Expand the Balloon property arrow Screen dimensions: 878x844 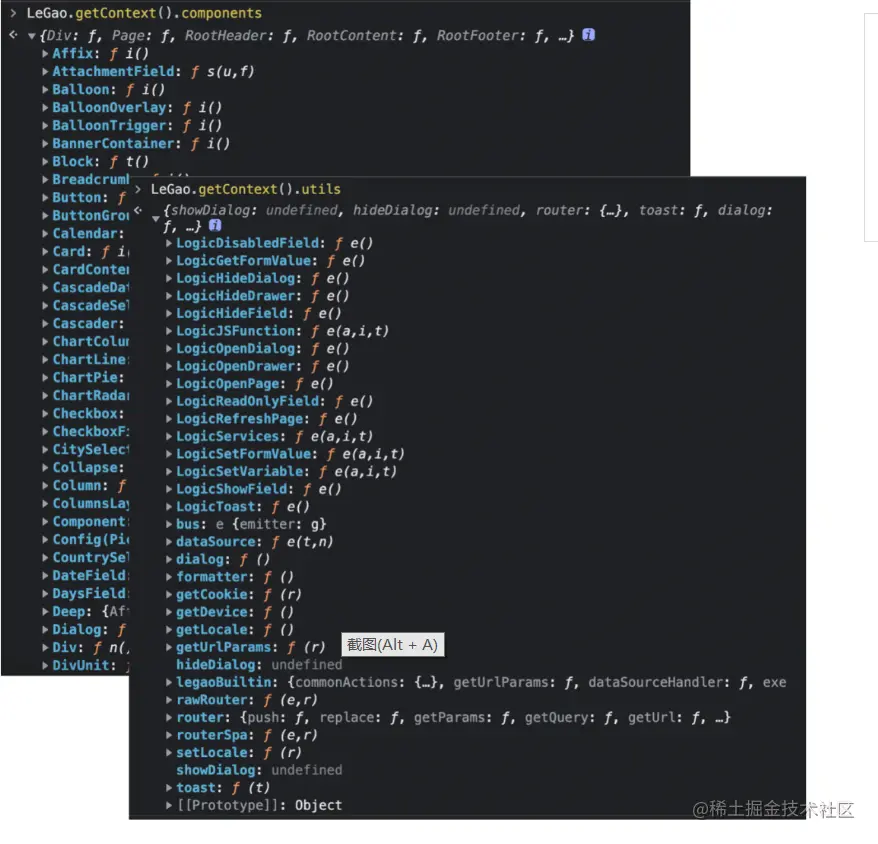pos(45,90)
